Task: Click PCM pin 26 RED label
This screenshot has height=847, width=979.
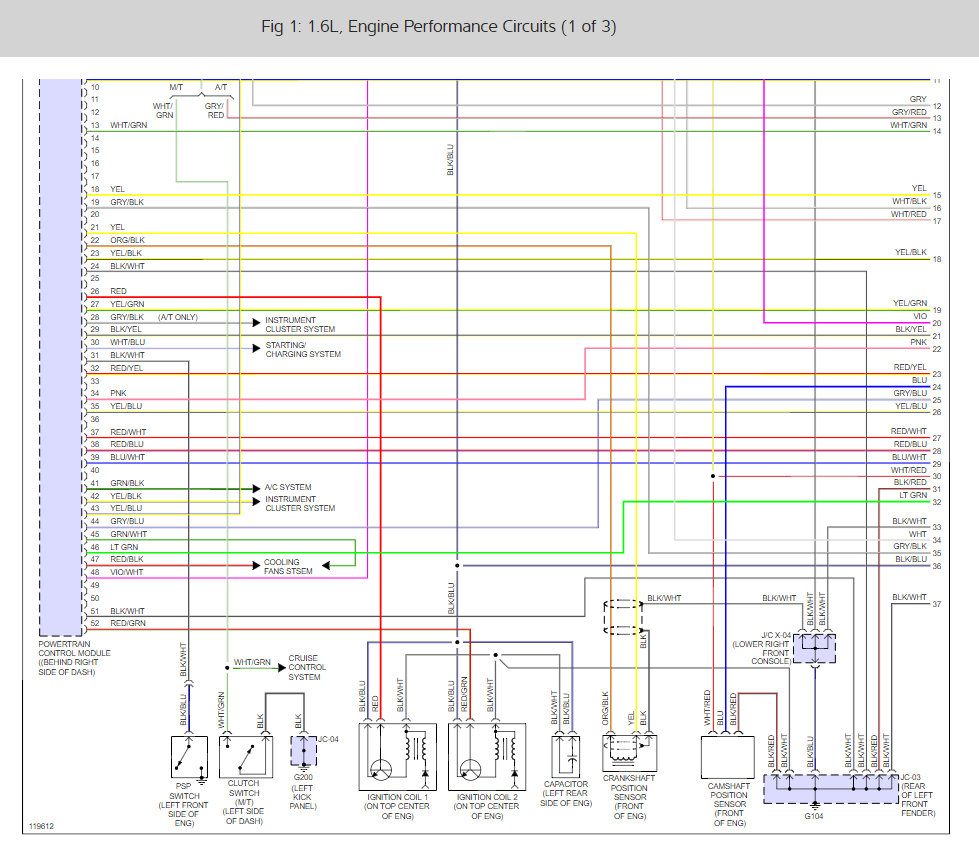Action: [119, 291]
